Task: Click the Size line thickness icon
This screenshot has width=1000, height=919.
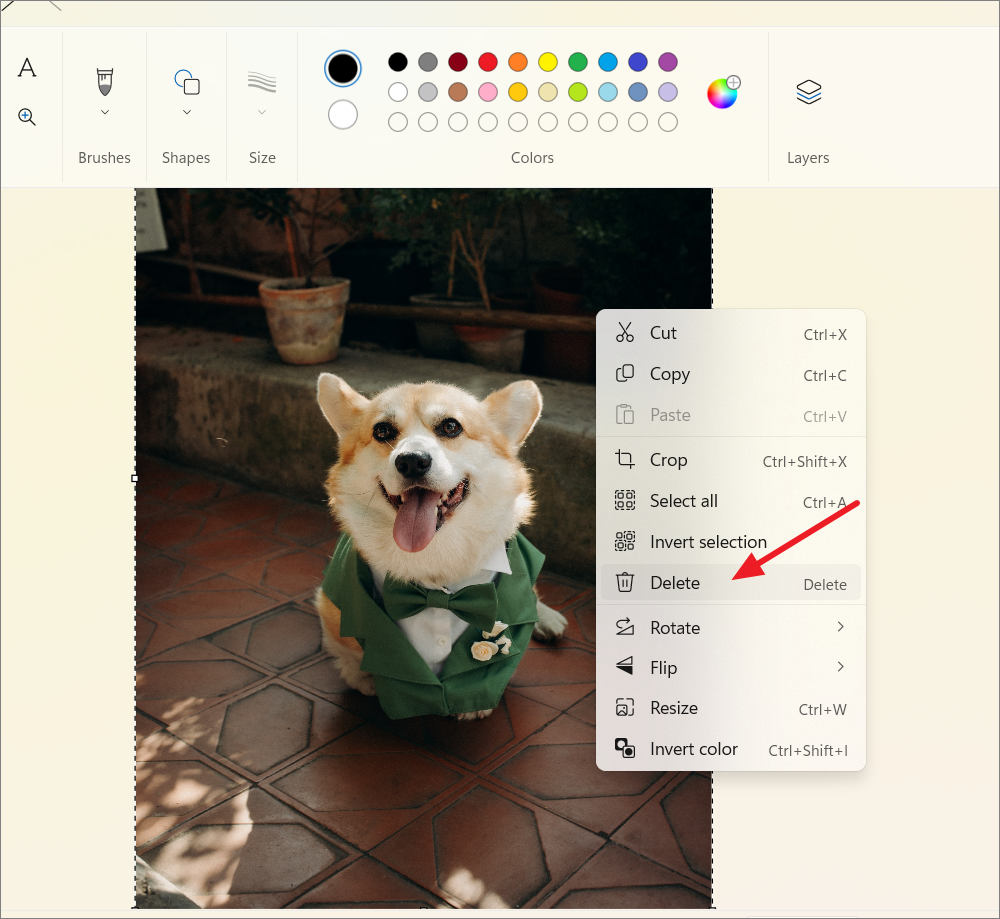Action: click(261, 82)
